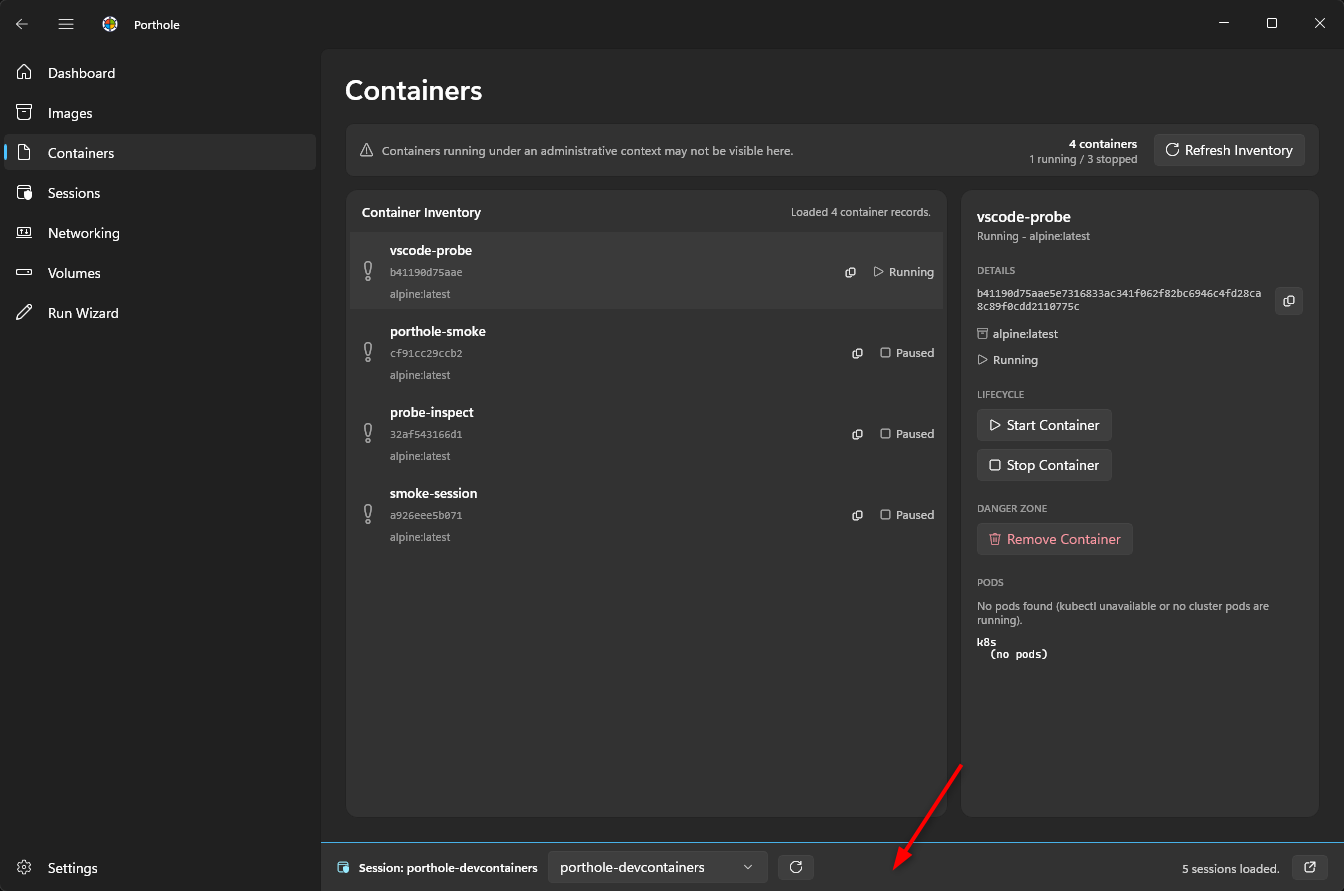Click the container icon beside smoke-session
Viewport: 1344px width, 891px height.
tap(368, 514)
